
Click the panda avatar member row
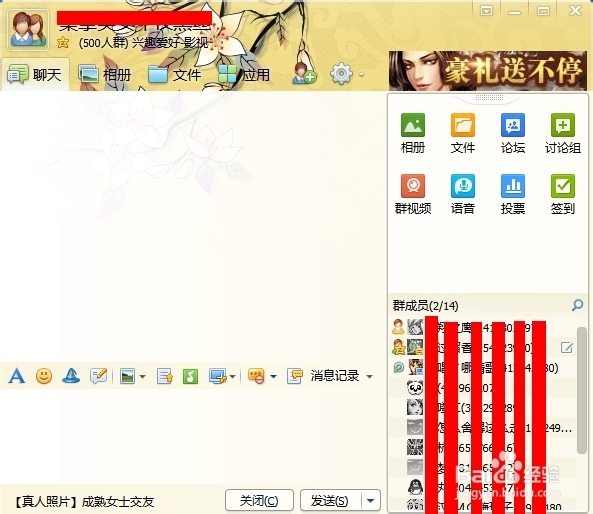click(x=482, y=388)
